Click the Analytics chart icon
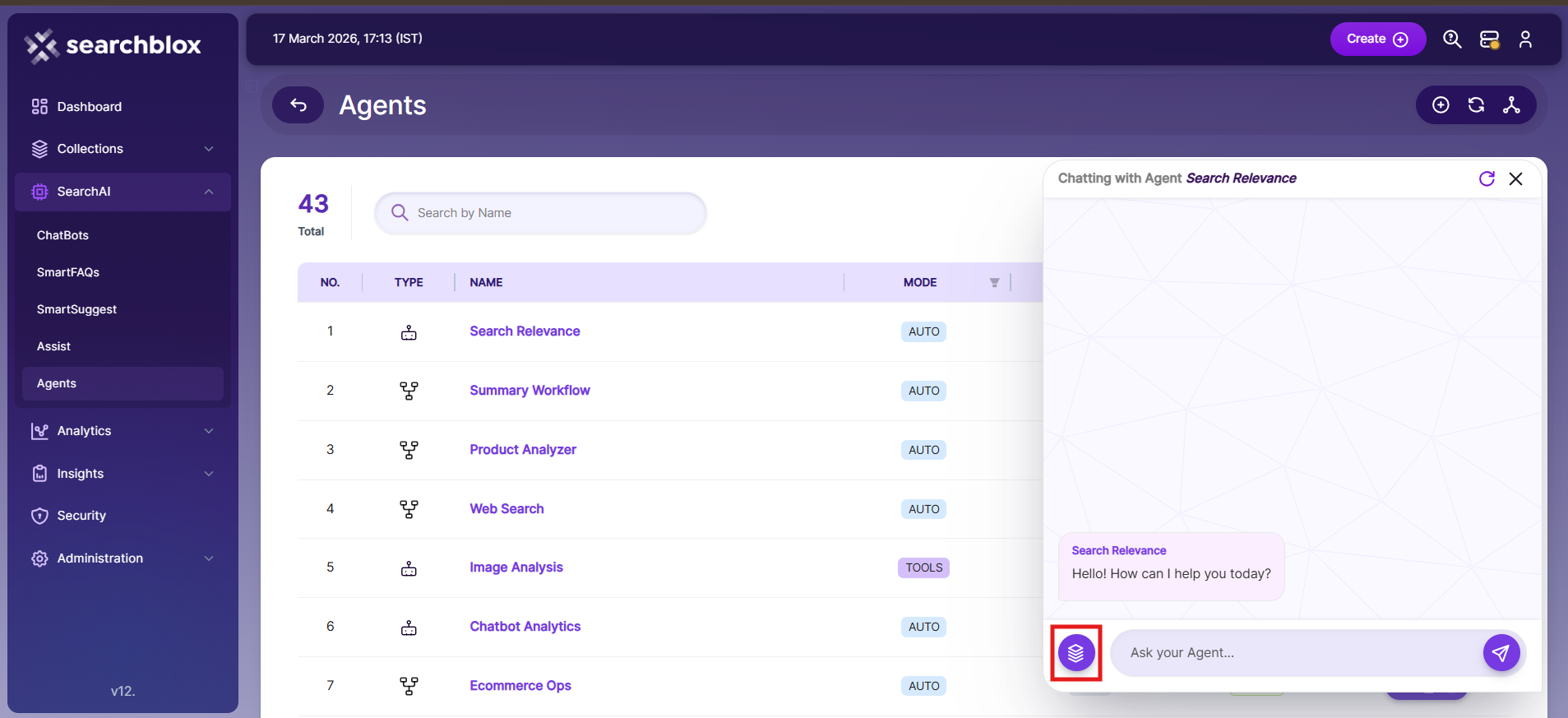This screenshot has width=1568, height=718. click(x=39, y=431)
